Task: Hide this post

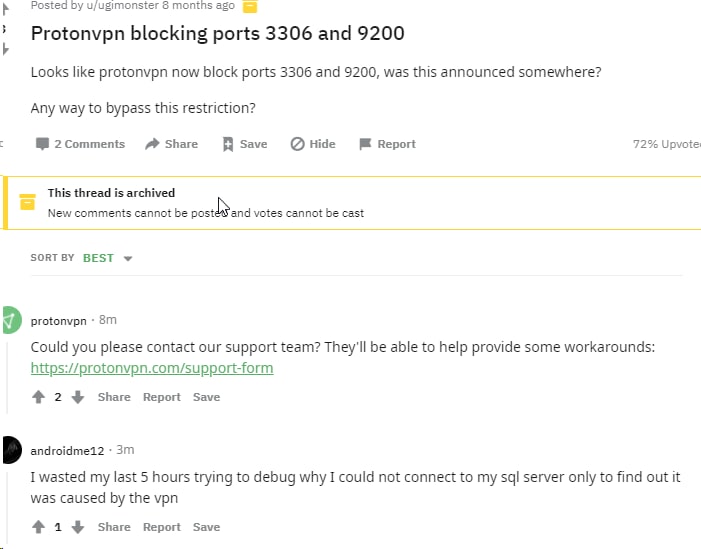Action: click(313, 144)
